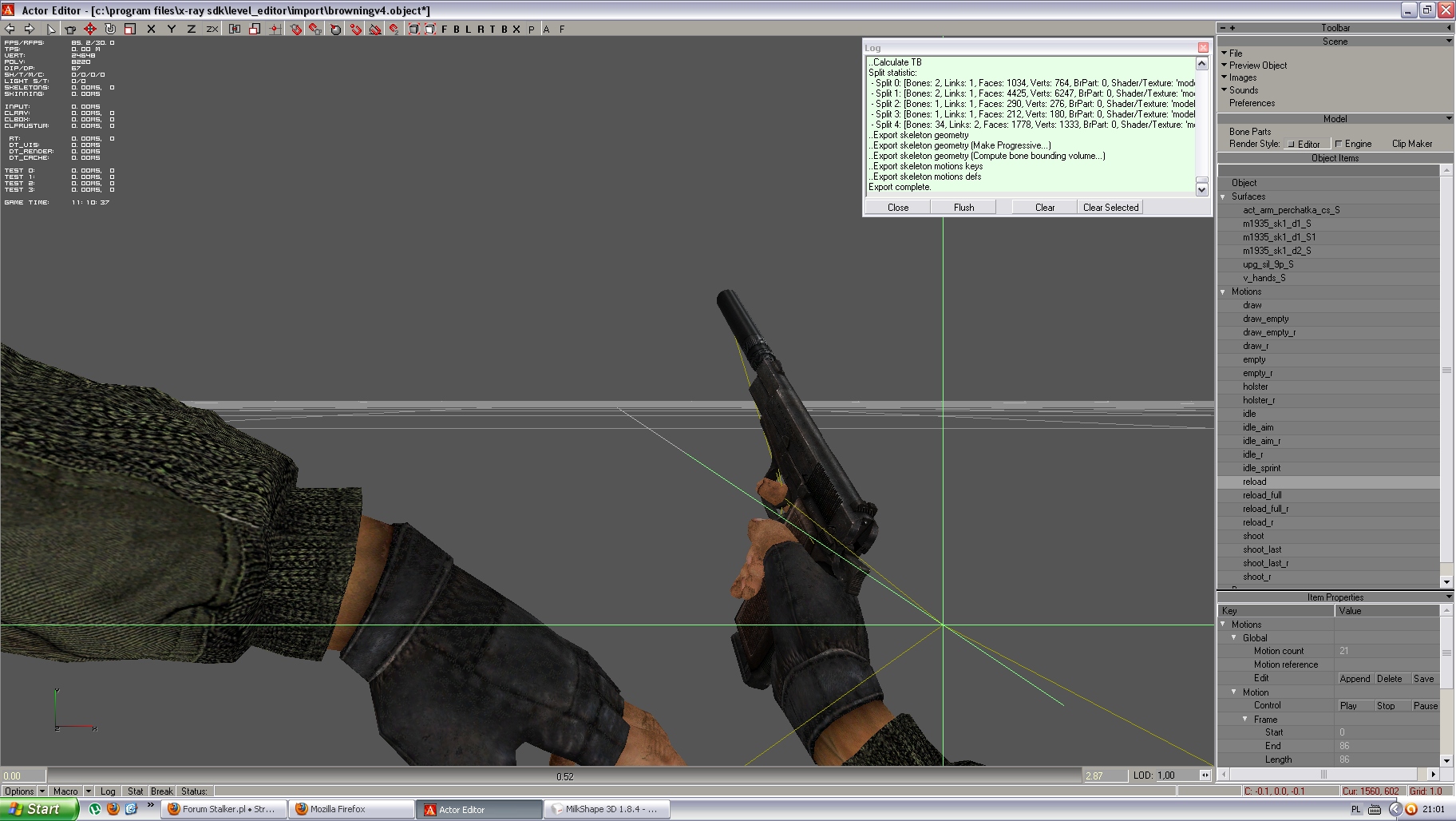This screenshot has height=821, width=1456.
Task: Expand the Toolbar panel with plus
Action: (x=1232, y=27)
